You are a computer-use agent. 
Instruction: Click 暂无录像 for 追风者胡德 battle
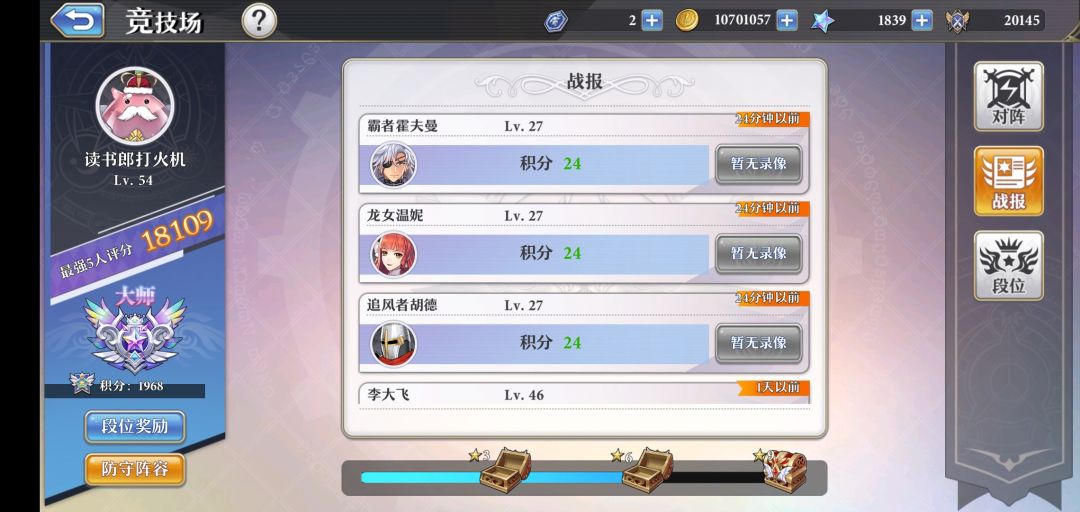(758, 343)
